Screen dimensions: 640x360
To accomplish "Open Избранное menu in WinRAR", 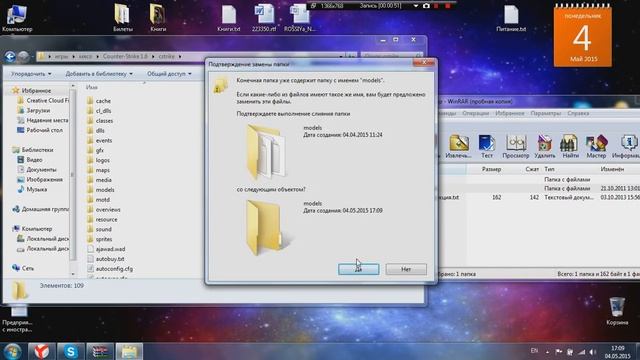I will [x=510, y=113].
